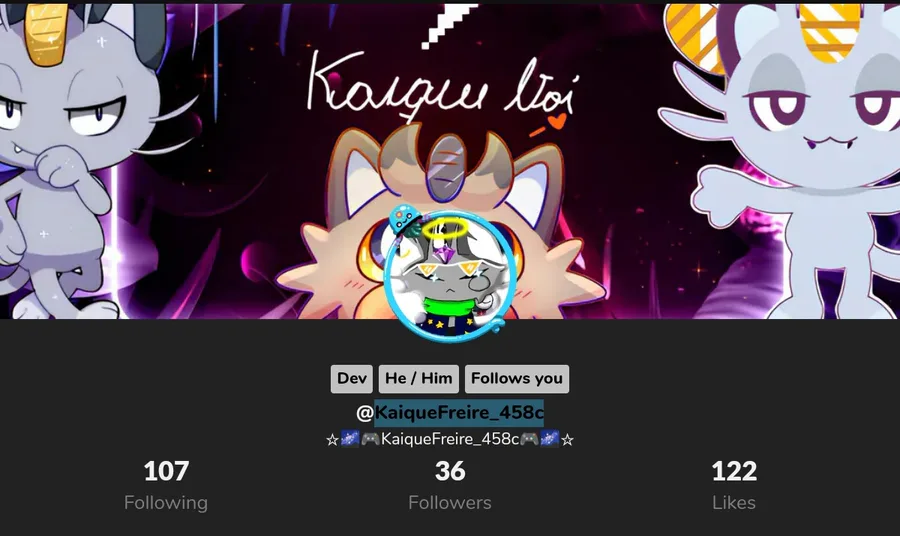Click the game controller emoji after KaiqueFreire_458c
This screenshot has height=536, width=900.
[529, 440]
